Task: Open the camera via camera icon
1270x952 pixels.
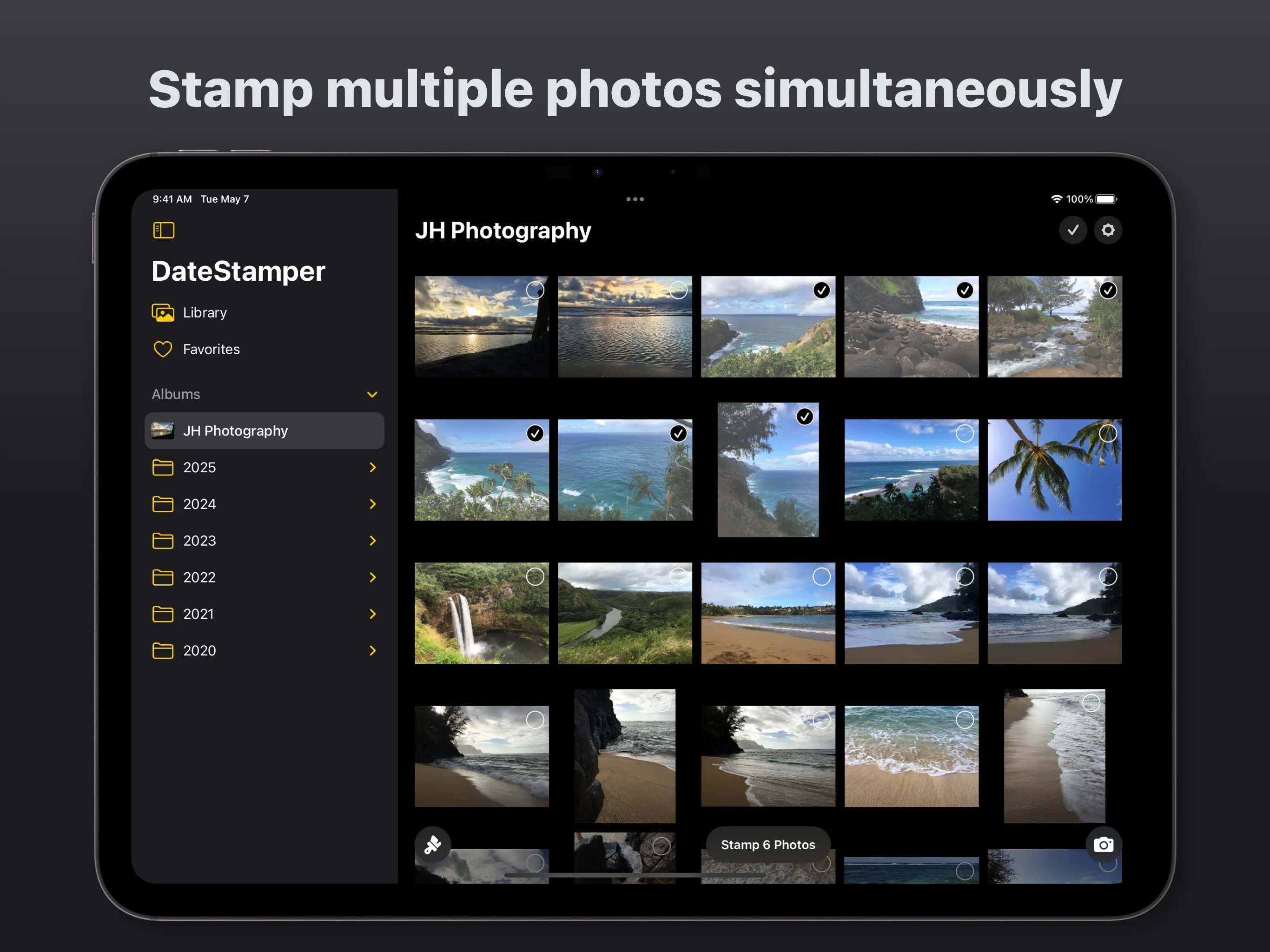Action: 1103,845
